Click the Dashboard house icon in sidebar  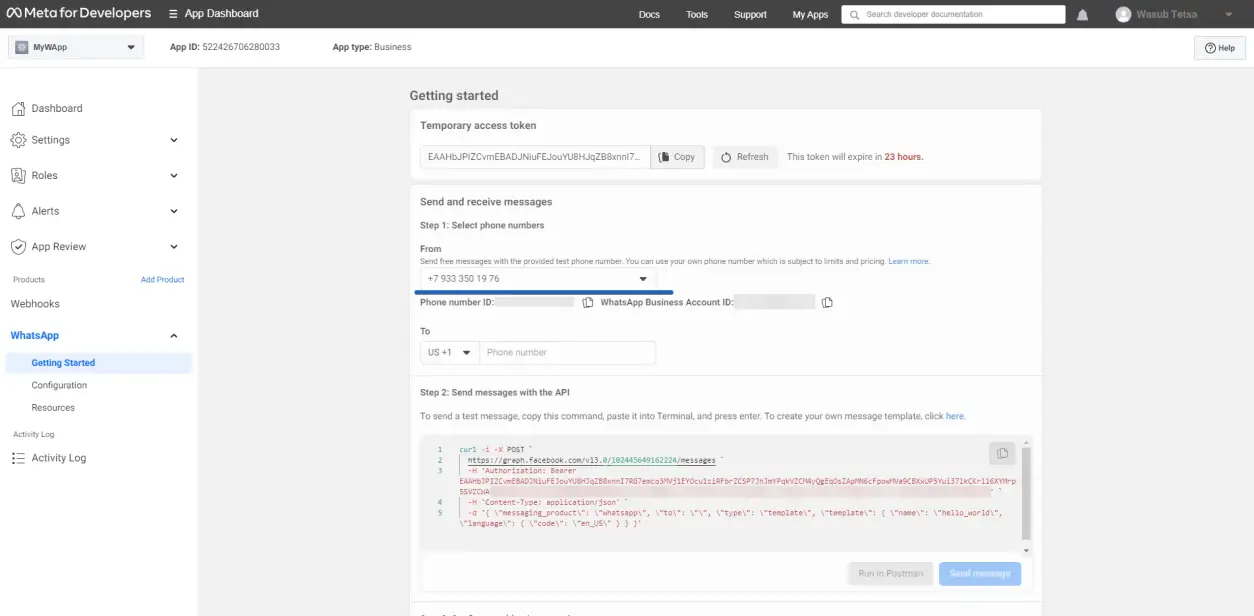(x=18, y=108)
